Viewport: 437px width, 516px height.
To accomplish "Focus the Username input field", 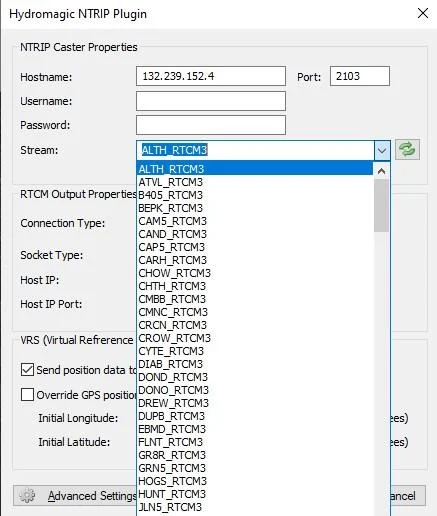I will [211, 101].
